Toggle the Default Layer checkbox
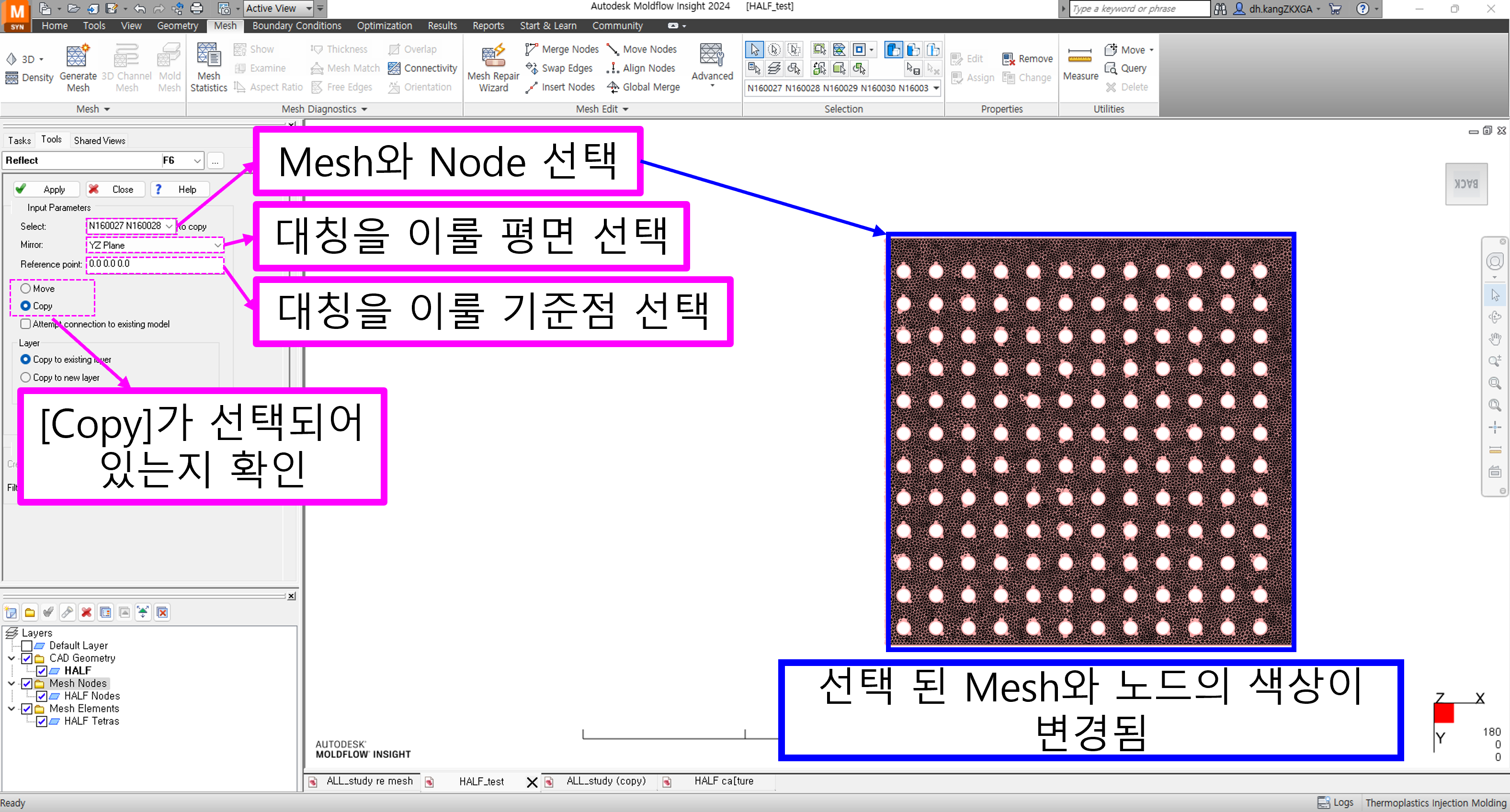Viewport: 1510px width, 812px height. tap(26, 645)
